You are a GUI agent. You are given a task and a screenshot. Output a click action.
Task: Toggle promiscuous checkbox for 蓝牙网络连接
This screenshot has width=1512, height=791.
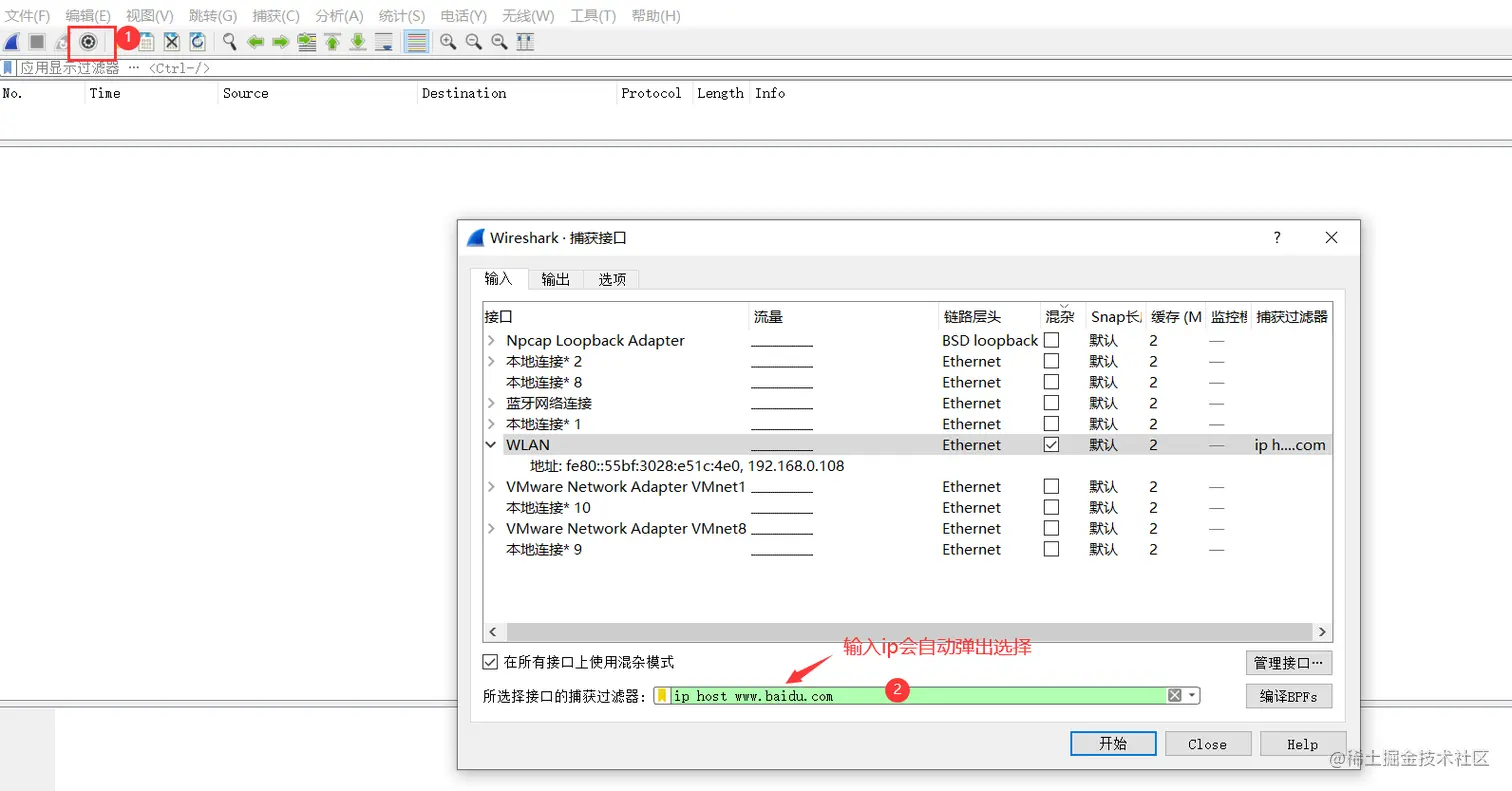(1051, 403)
